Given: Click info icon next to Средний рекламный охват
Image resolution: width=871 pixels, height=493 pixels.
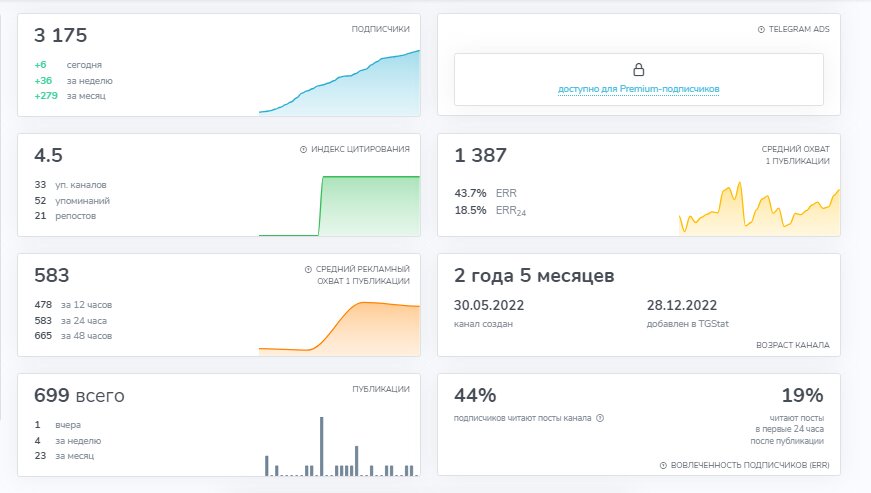Looking at the screenshot, I should tap(307, 269).
